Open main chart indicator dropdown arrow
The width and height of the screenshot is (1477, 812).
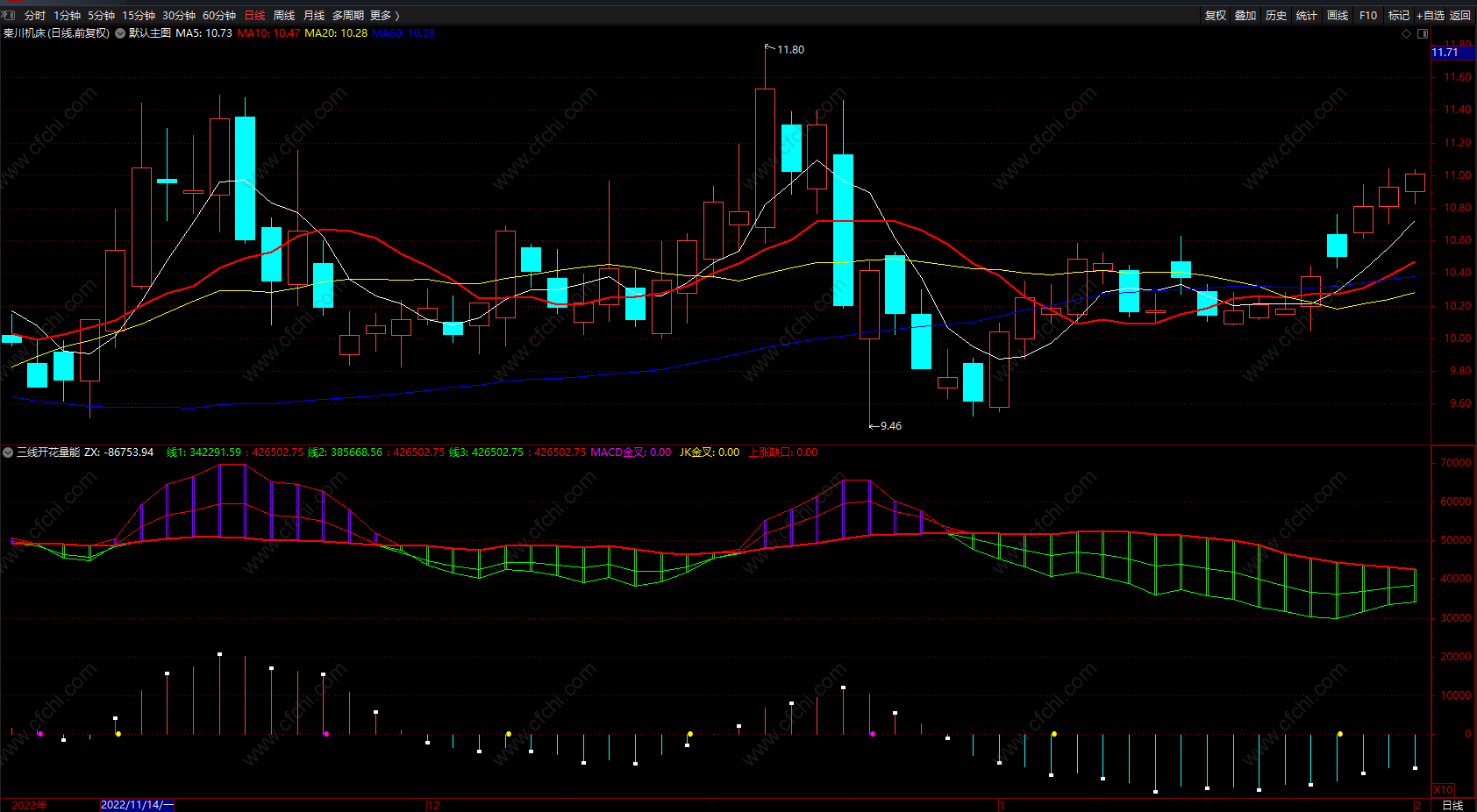[x=120, y=33]
